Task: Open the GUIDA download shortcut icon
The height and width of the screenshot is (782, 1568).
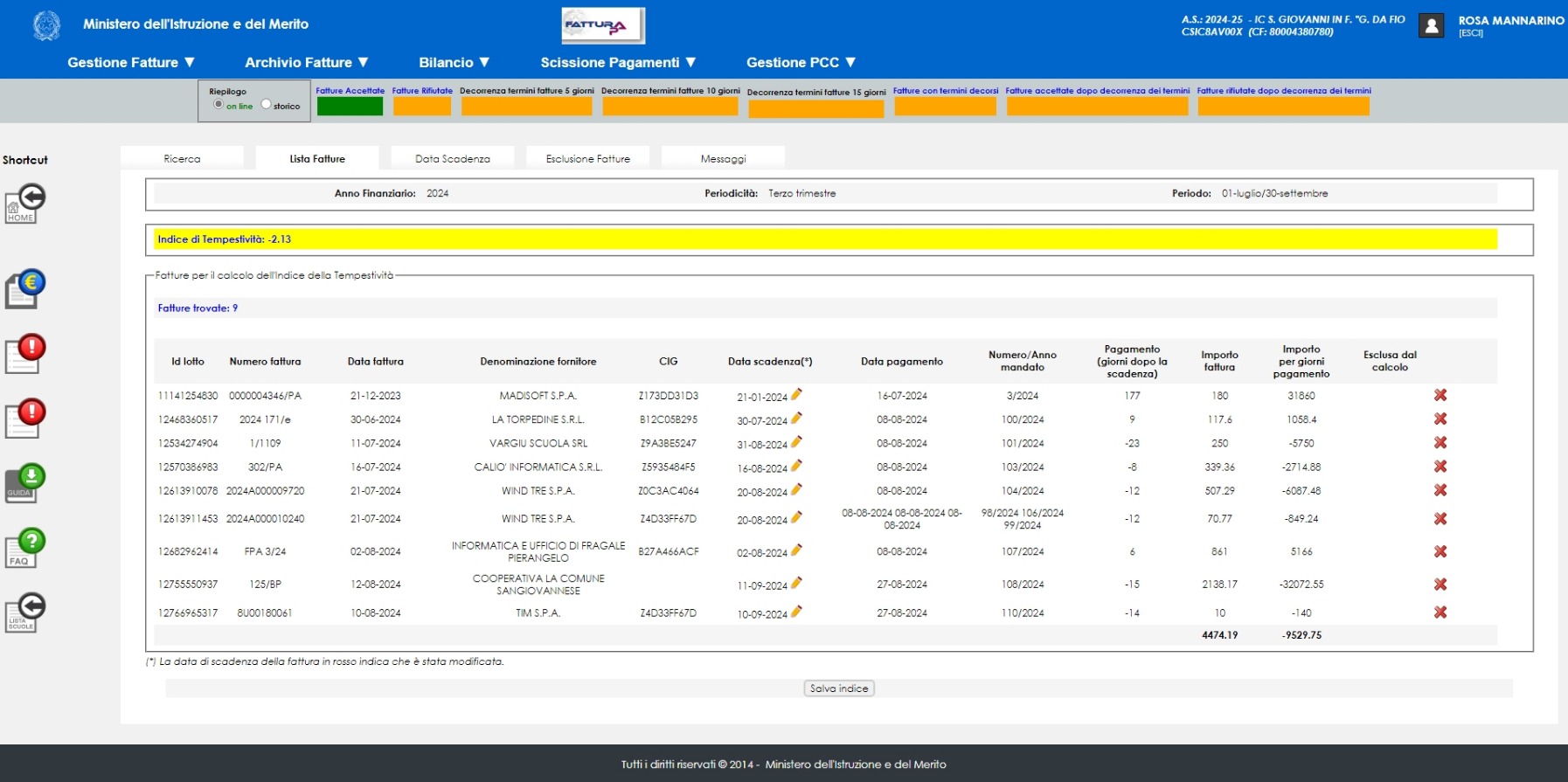Action: click(x=25, y=482)
